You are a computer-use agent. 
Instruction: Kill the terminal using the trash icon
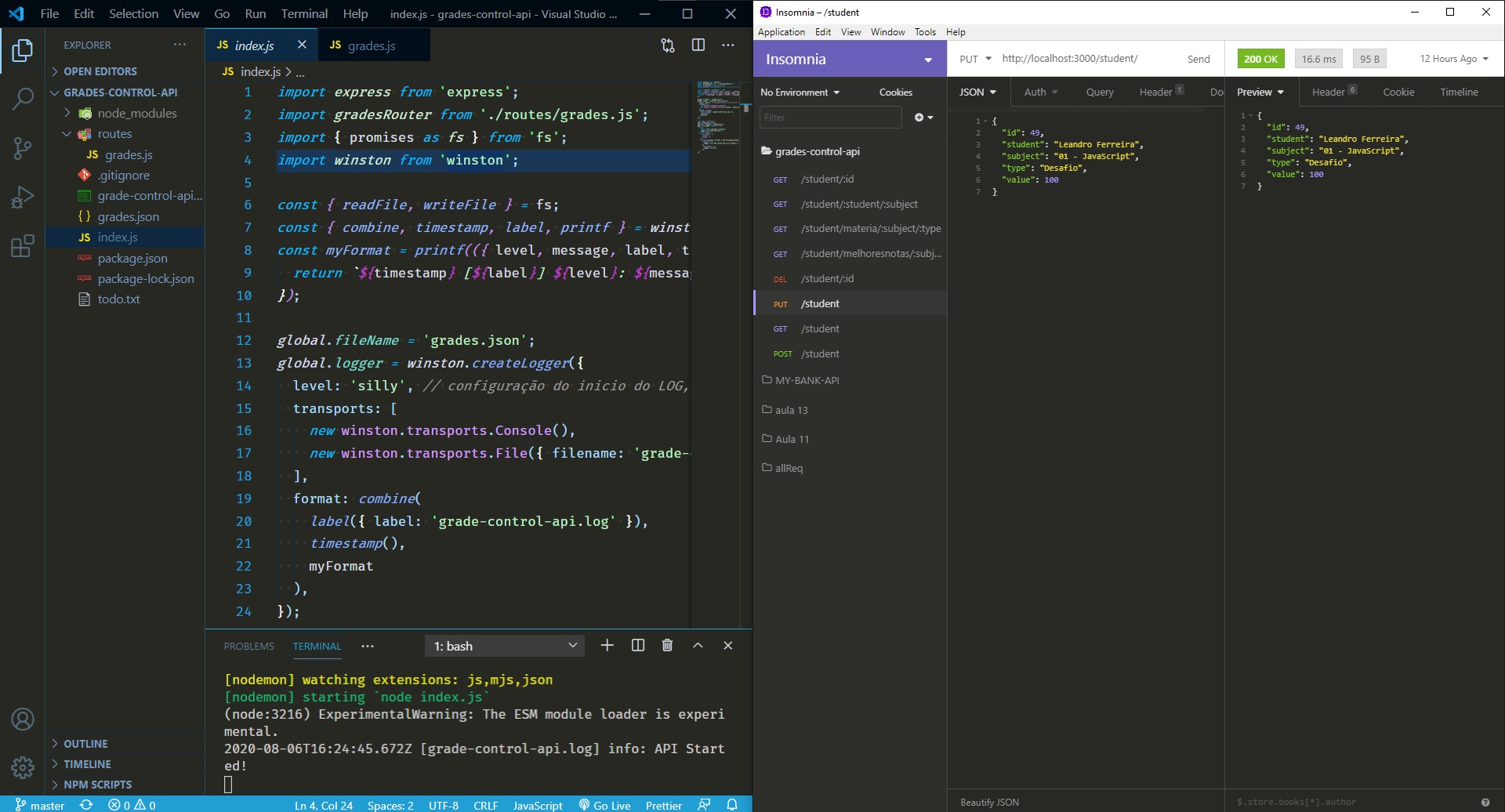(667, 645)
